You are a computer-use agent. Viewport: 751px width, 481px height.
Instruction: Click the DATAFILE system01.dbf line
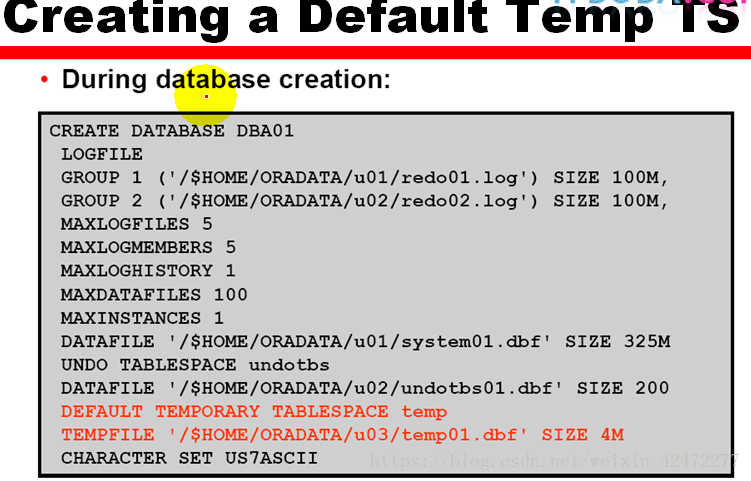[x=365, y=342]
